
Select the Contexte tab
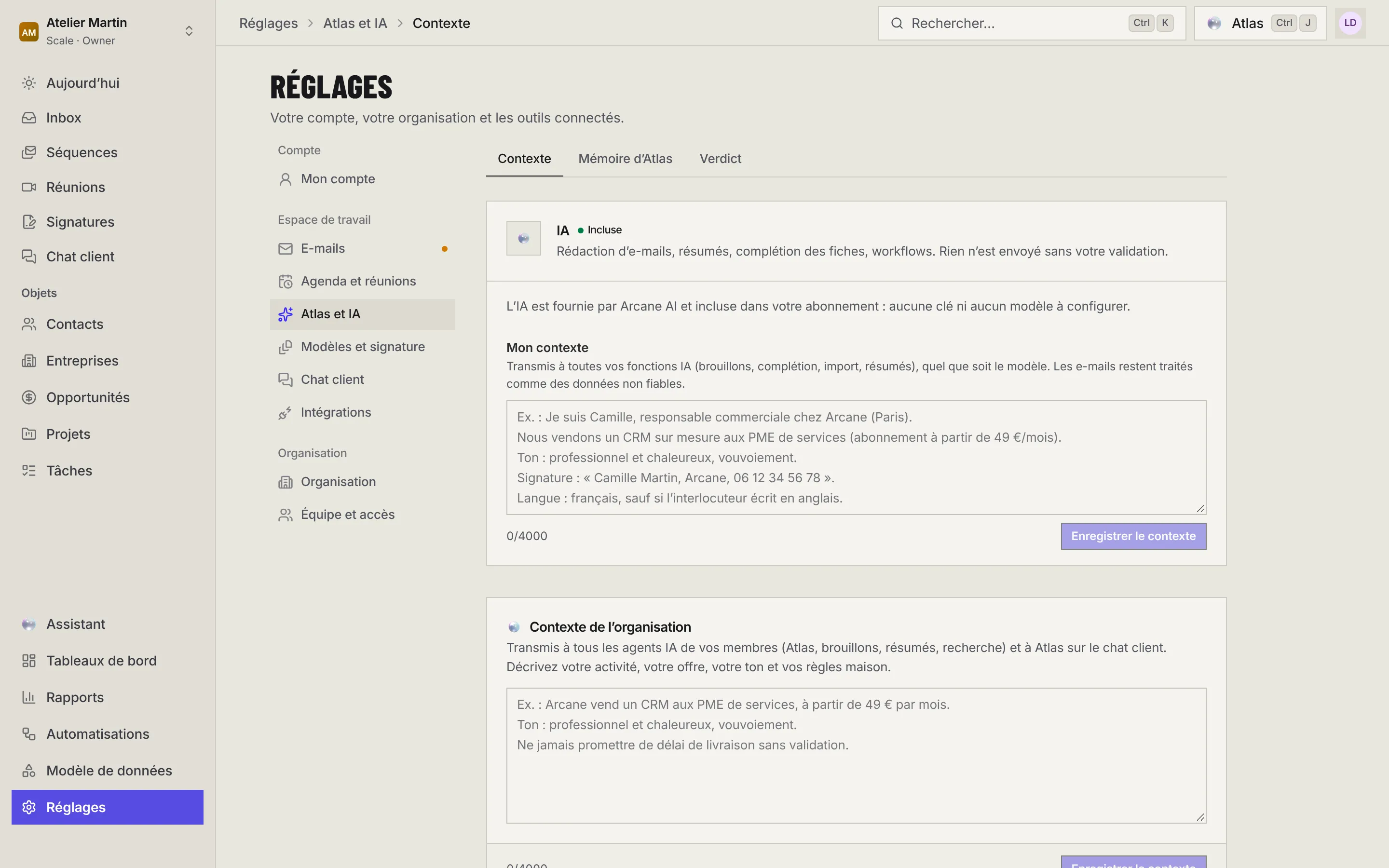tap(524, 159)
